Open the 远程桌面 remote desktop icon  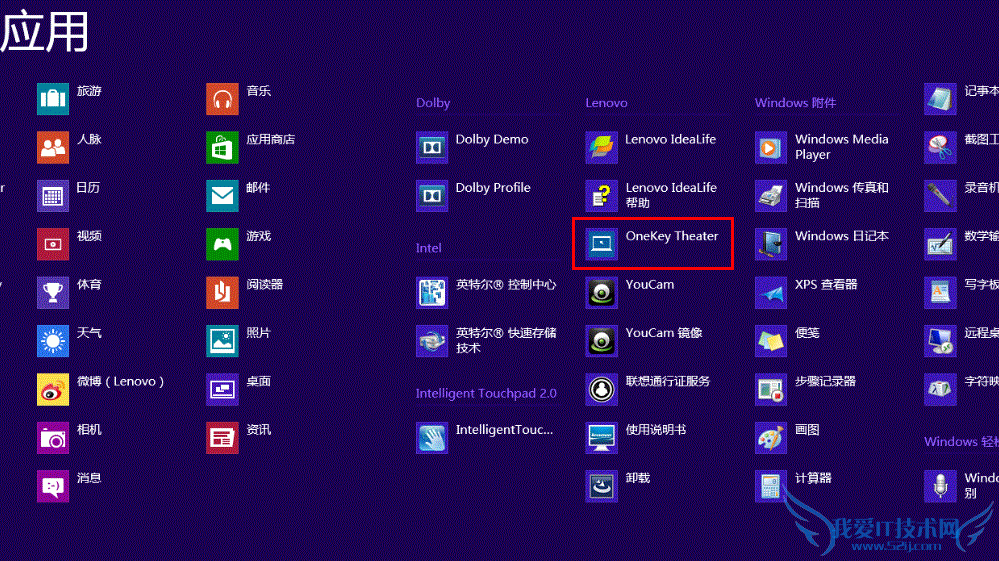click(940, 341)
